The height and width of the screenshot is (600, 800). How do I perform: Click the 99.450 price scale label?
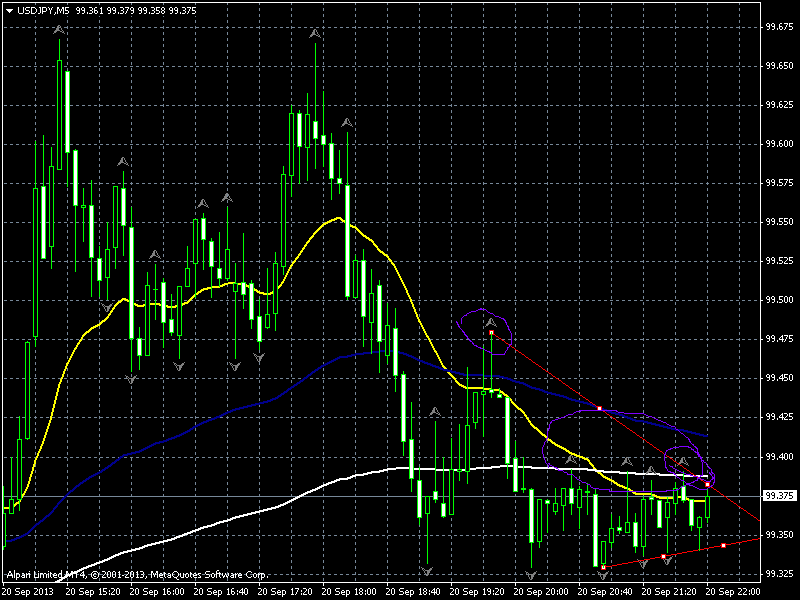point(780,378)
